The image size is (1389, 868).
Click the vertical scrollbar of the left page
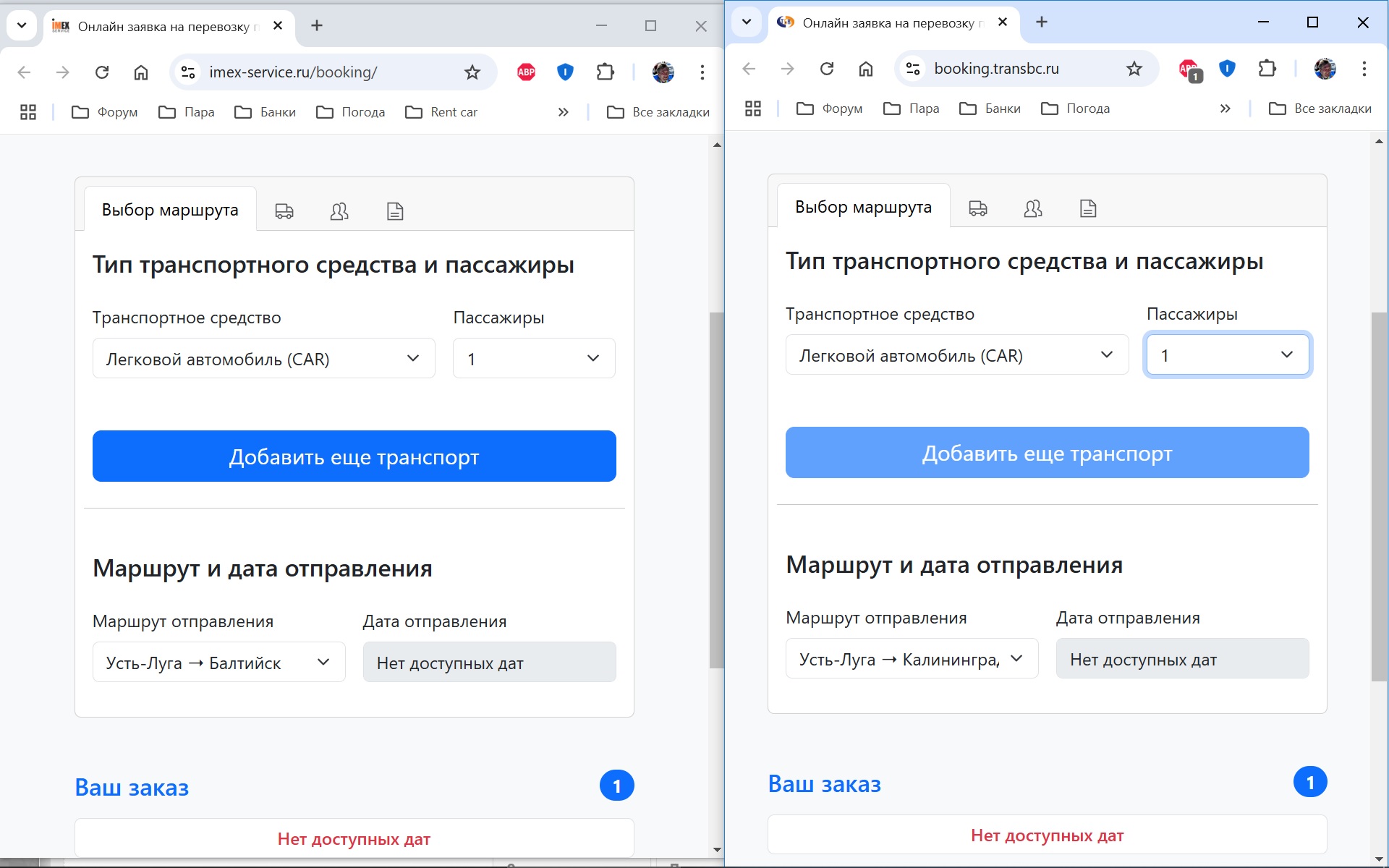pyautogui.click(x=716, y=490)
